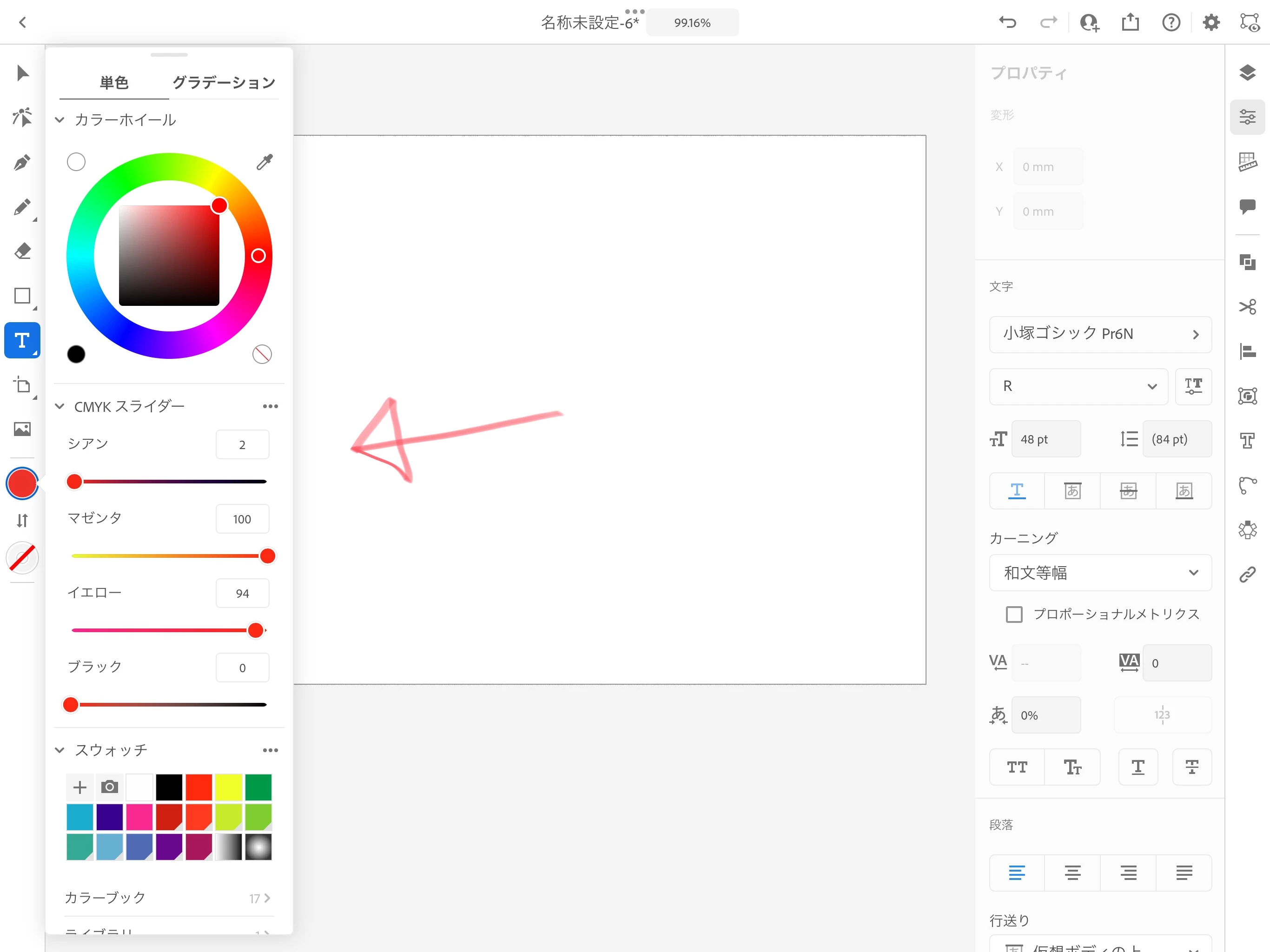The width and height of the screenshot is (1270, 952).
Task: Choose the yellow swatch
Action: click(x=229, y=787)
